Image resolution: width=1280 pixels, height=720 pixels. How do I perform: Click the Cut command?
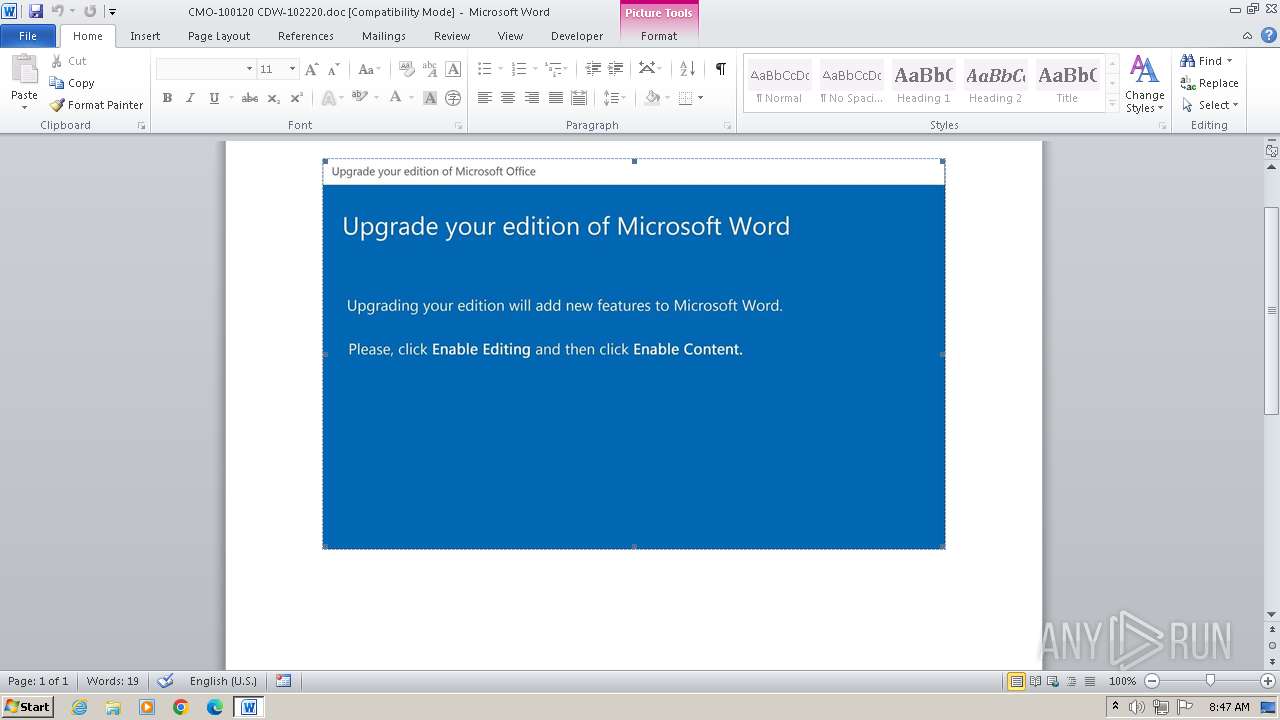tap(69, 61)
